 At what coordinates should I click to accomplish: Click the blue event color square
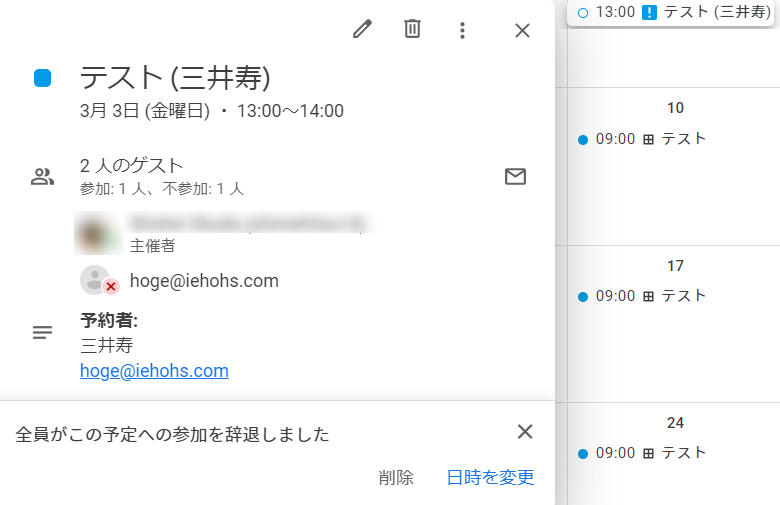pyautogui.click(x=42, y=78)
